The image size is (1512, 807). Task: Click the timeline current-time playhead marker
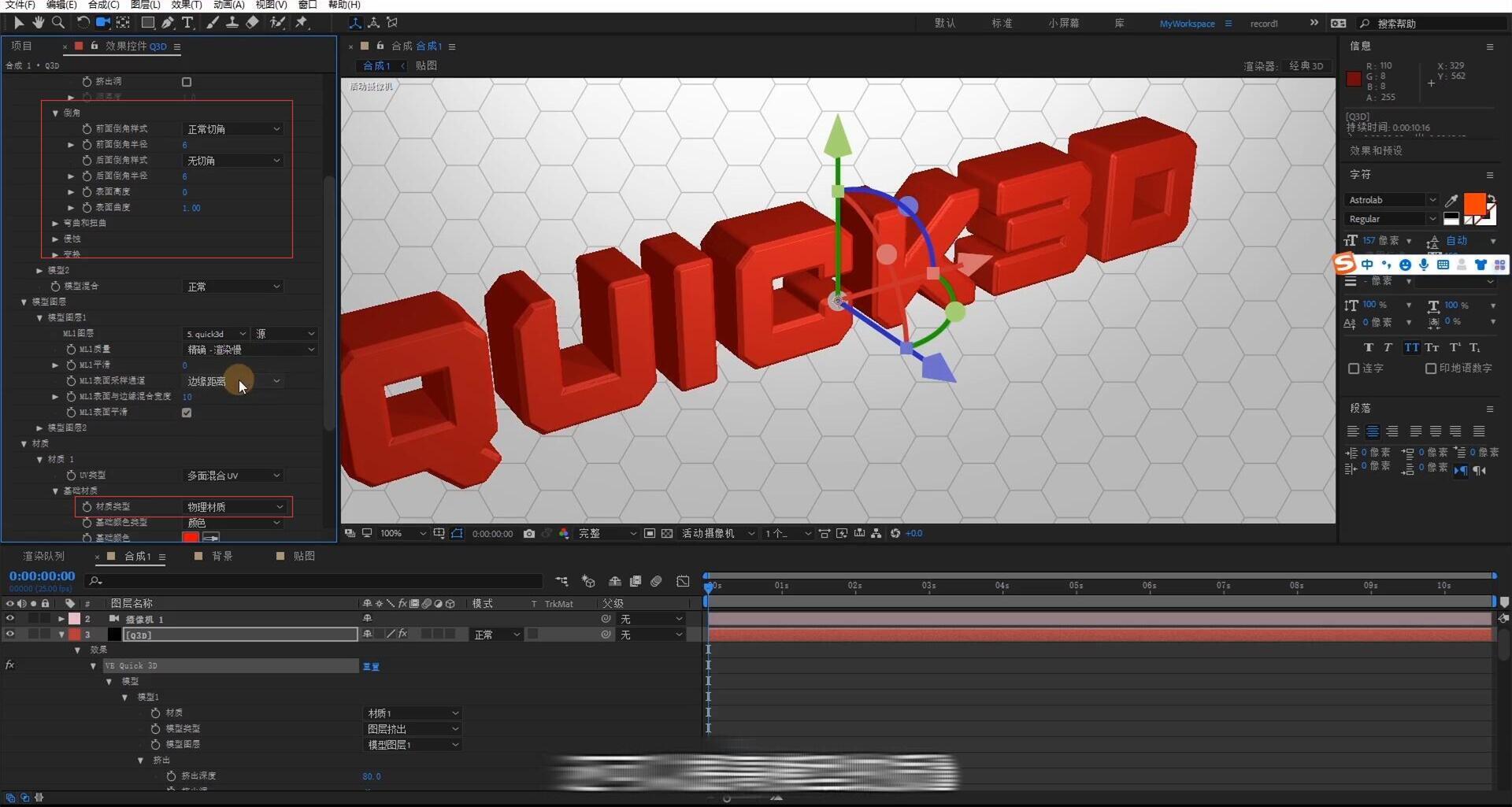[708, 587]
